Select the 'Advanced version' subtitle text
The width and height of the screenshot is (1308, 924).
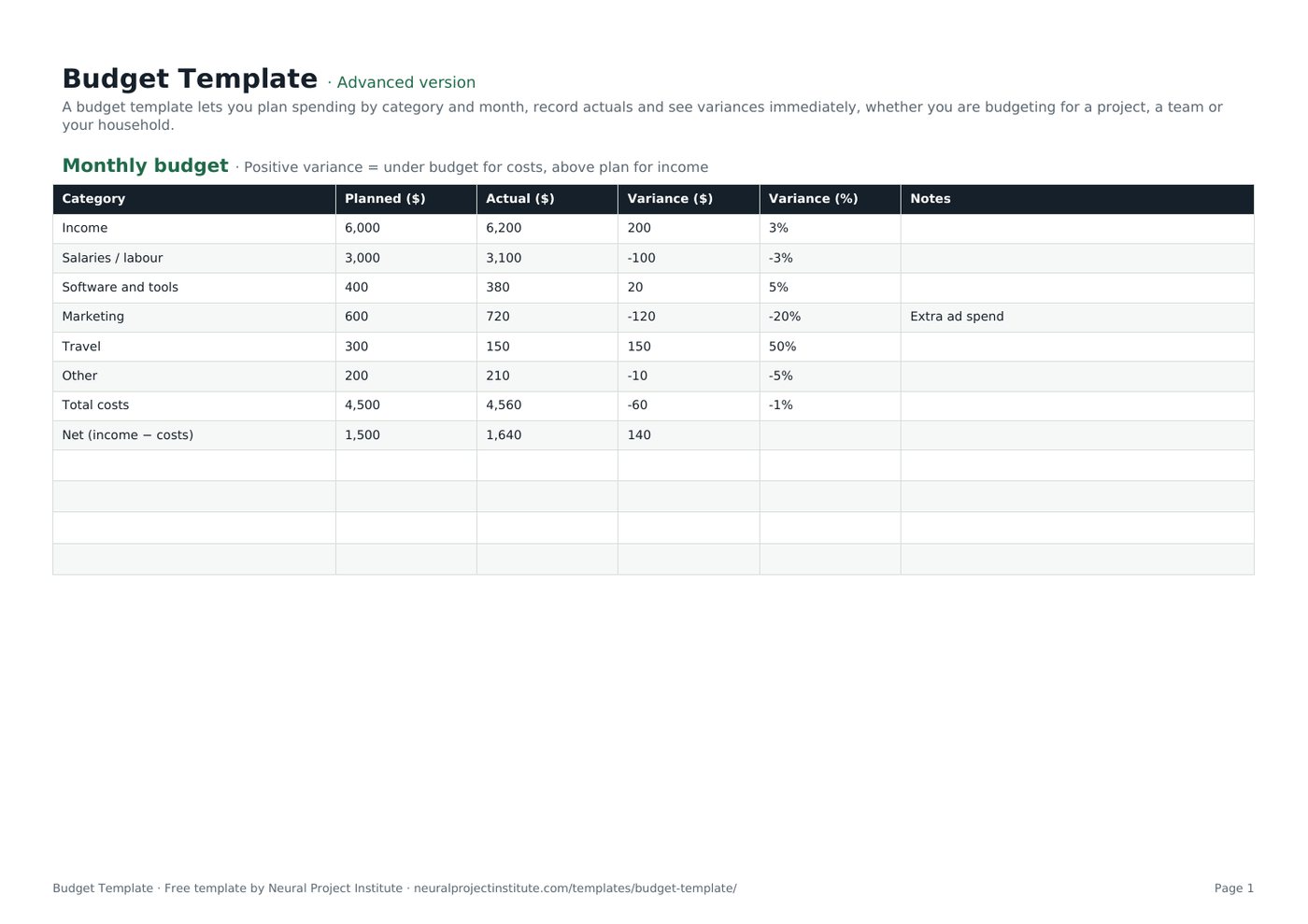(405, 83)
